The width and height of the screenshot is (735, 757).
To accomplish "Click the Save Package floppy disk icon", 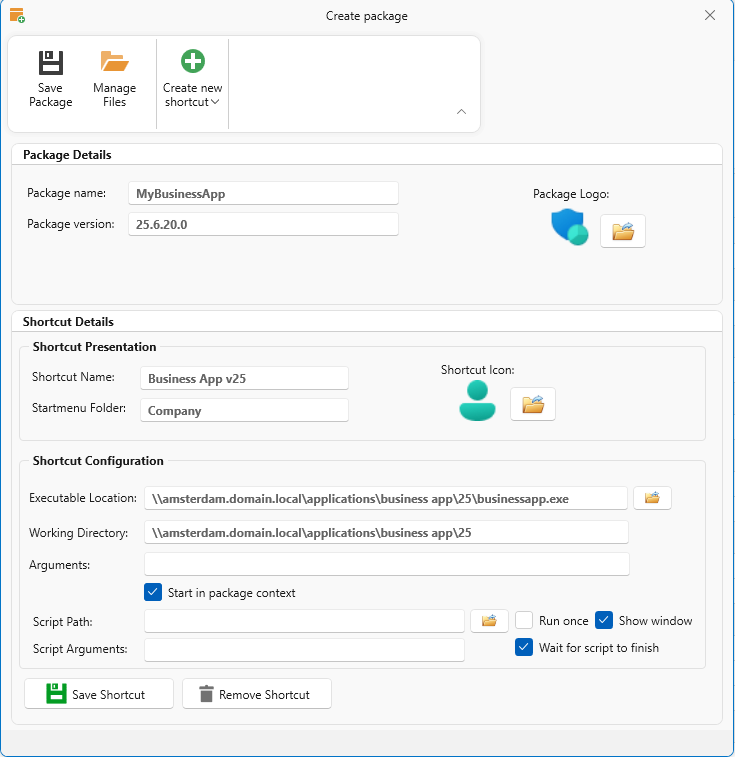I will click(x=50, y=63).
